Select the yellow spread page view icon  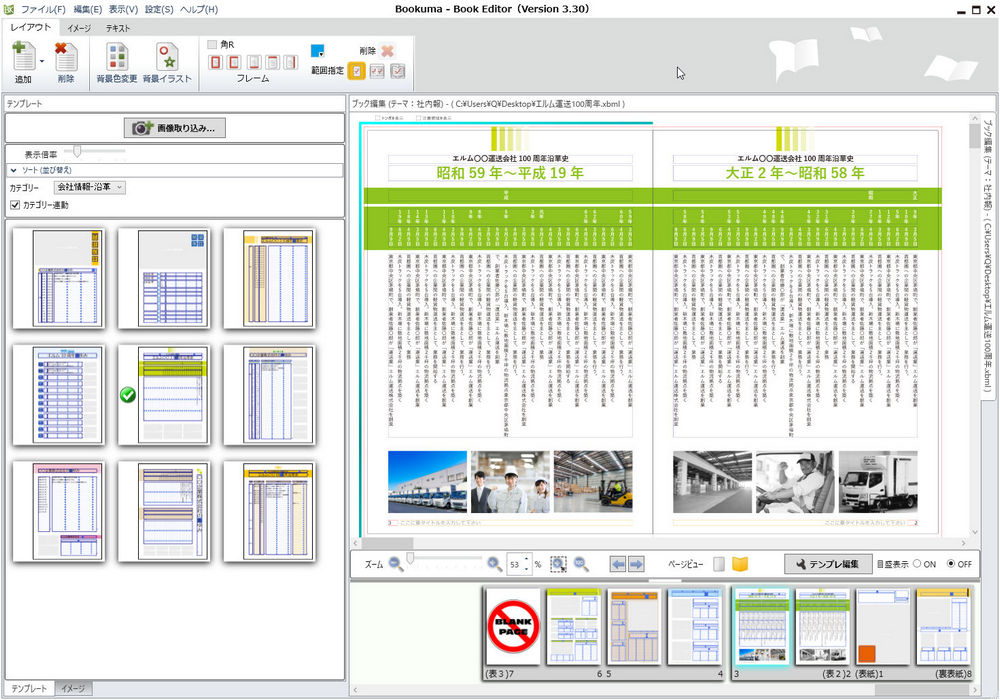(x=741, y=564)
